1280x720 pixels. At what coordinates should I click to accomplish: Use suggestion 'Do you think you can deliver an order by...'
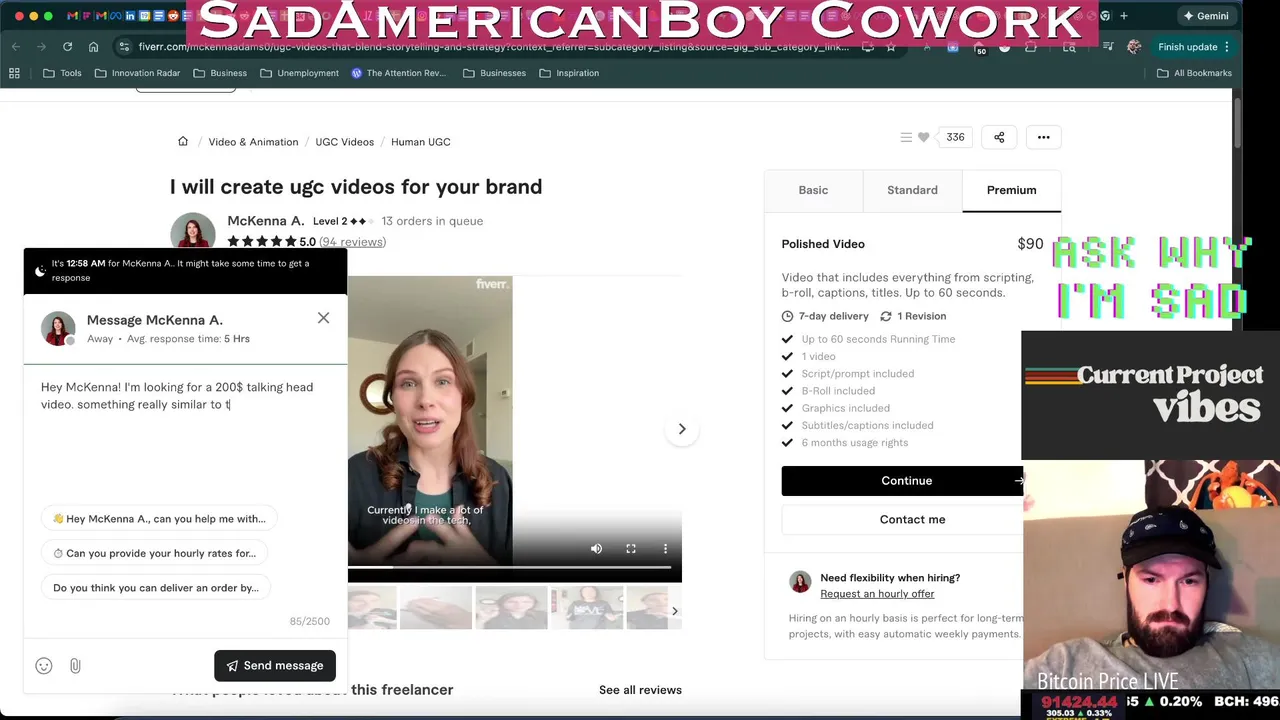156,588
